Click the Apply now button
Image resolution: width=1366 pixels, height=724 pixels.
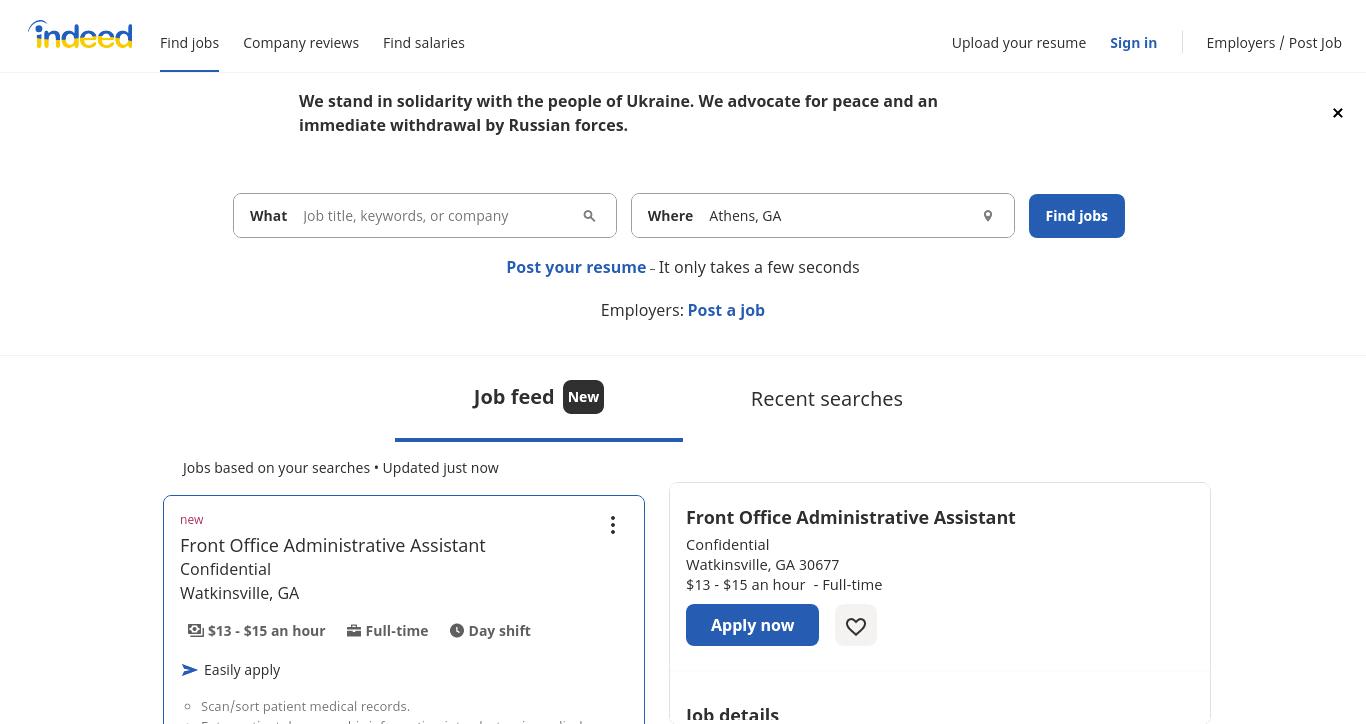click(752, 625)
